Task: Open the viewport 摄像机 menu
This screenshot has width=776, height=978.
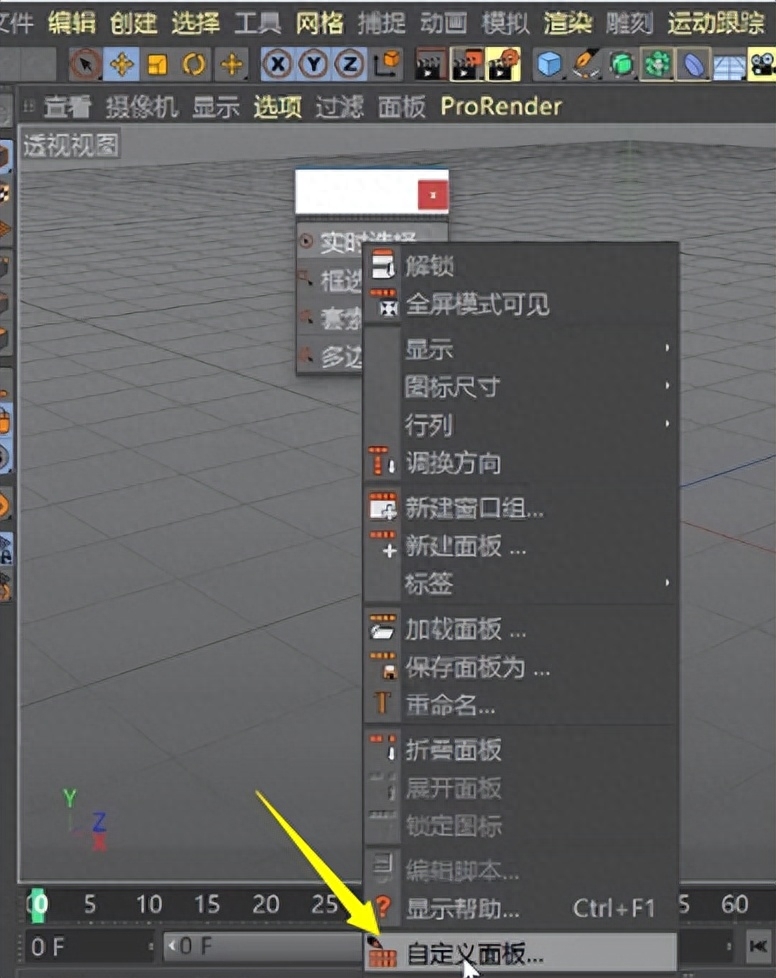Action: coord(142,107)
